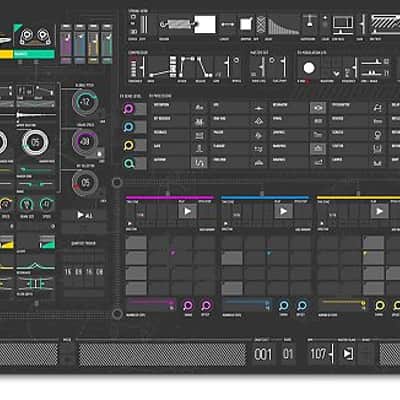
Task: Select the blue ring icon in the list
Action: pos(129,127)
